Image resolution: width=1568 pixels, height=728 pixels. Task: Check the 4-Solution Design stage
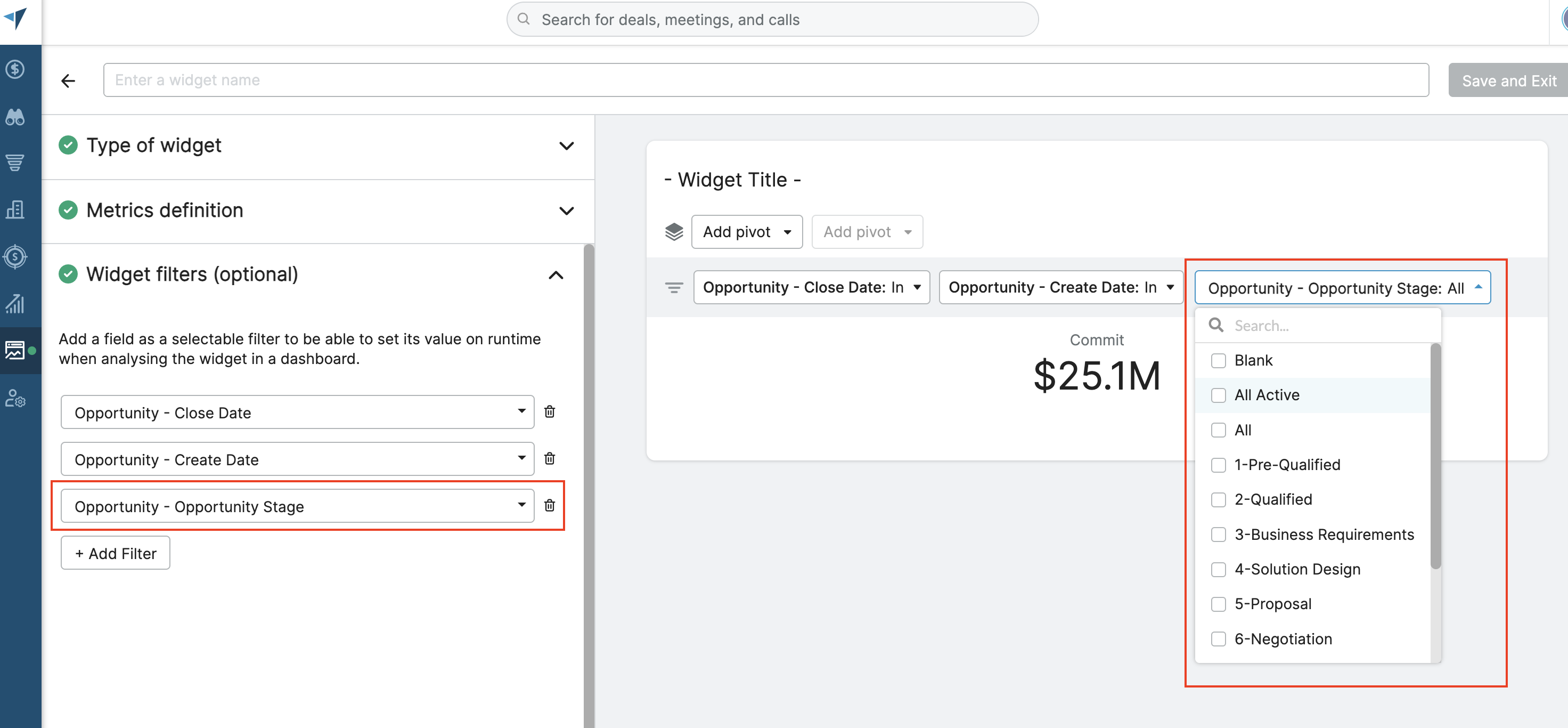click(x=1218, y=570)
